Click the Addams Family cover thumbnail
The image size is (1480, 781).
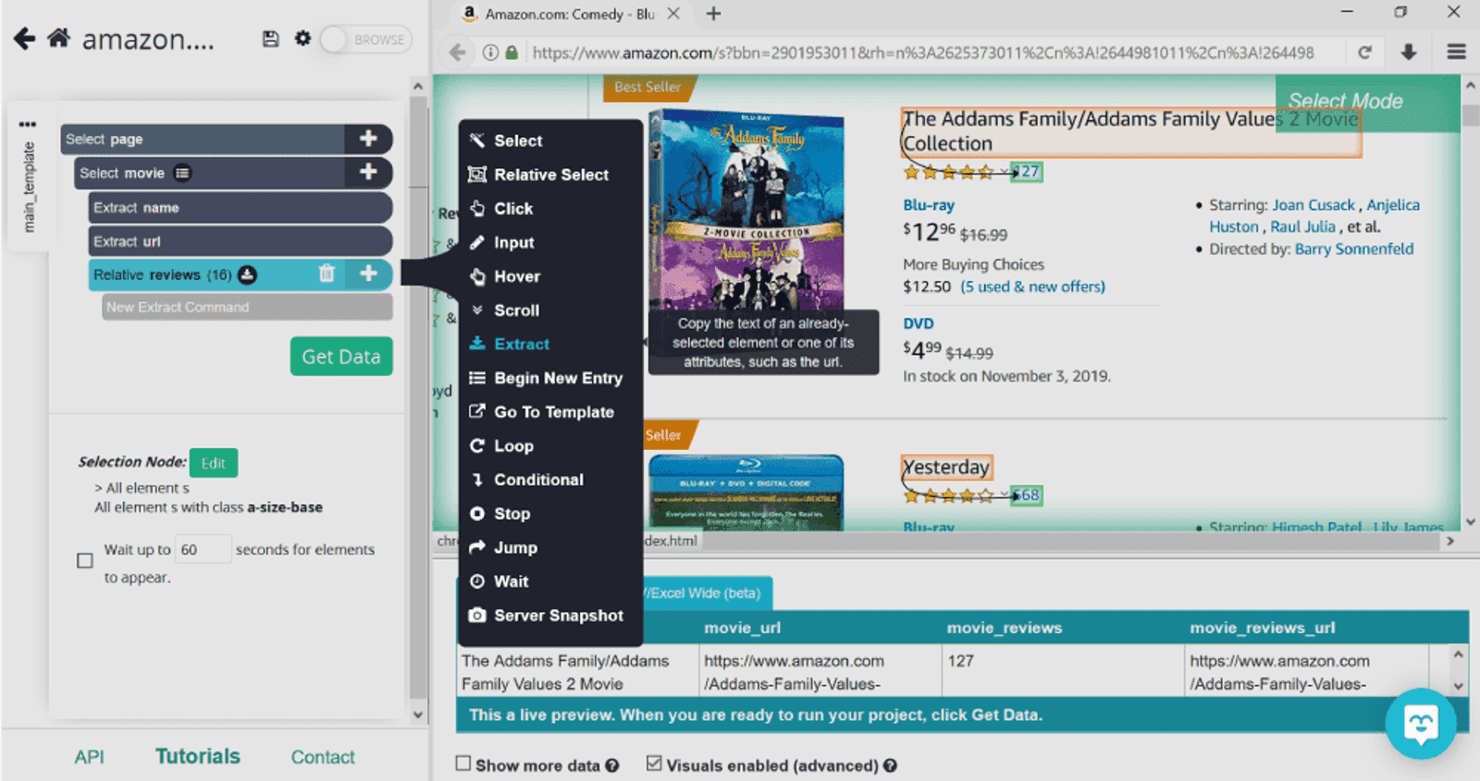[747, 210]
